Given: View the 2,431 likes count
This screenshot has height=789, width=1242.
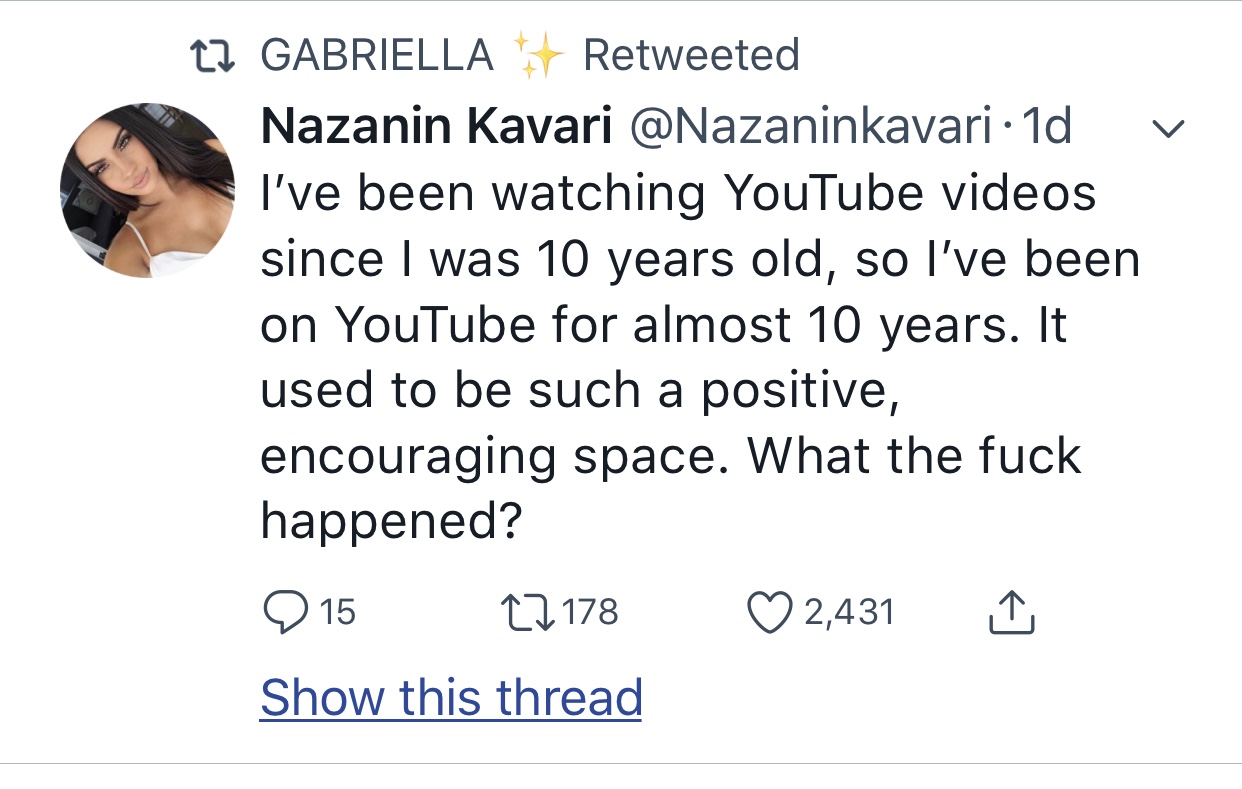Looking at the screenshot, I should [848, 611].
